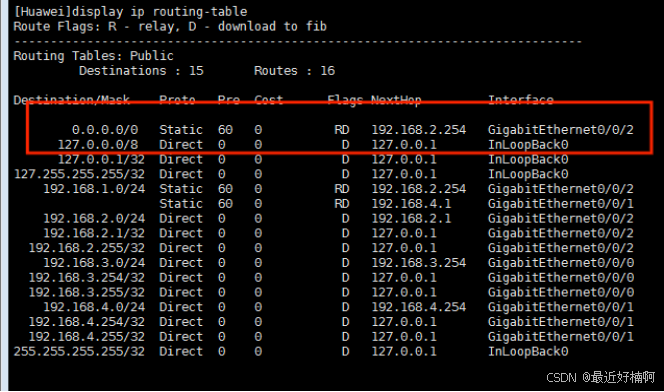The width and height of the screenshot is (664, 392).
Task: Click preference 60 in the 0.0.0.0/0 row
Action: [x=225, y=130]
